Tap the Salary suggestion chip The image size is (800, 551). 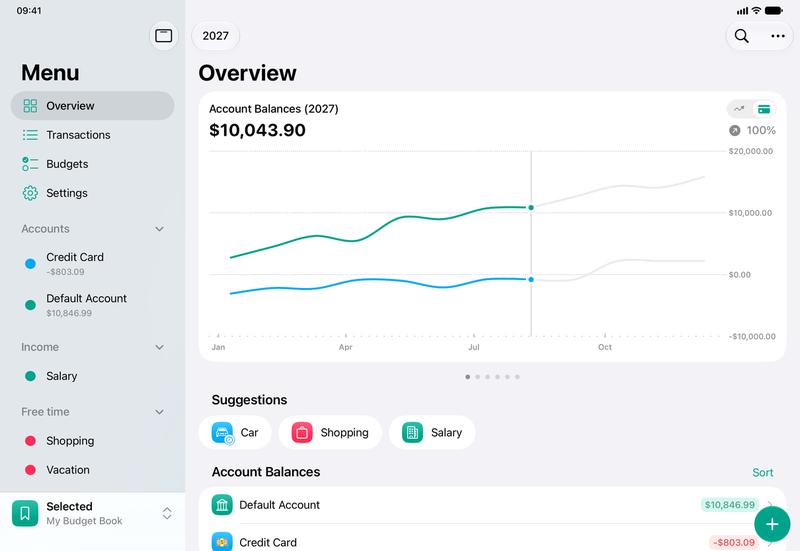click(x=432, y=433)
